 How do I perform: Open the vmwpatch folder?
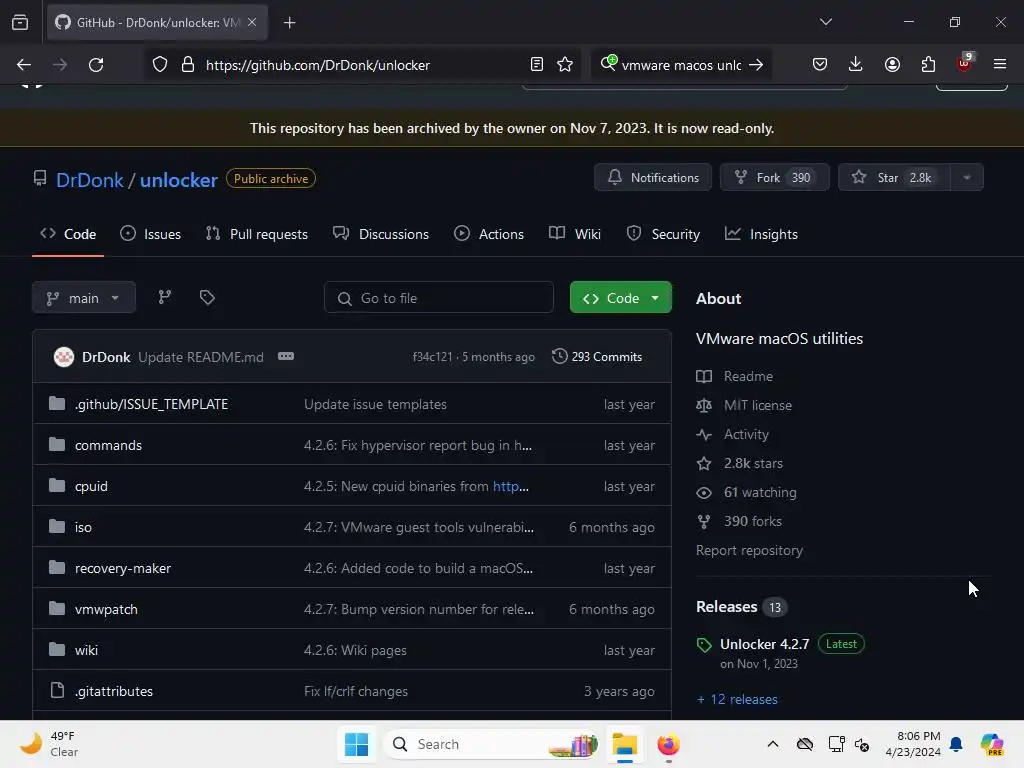pos(106,609)
